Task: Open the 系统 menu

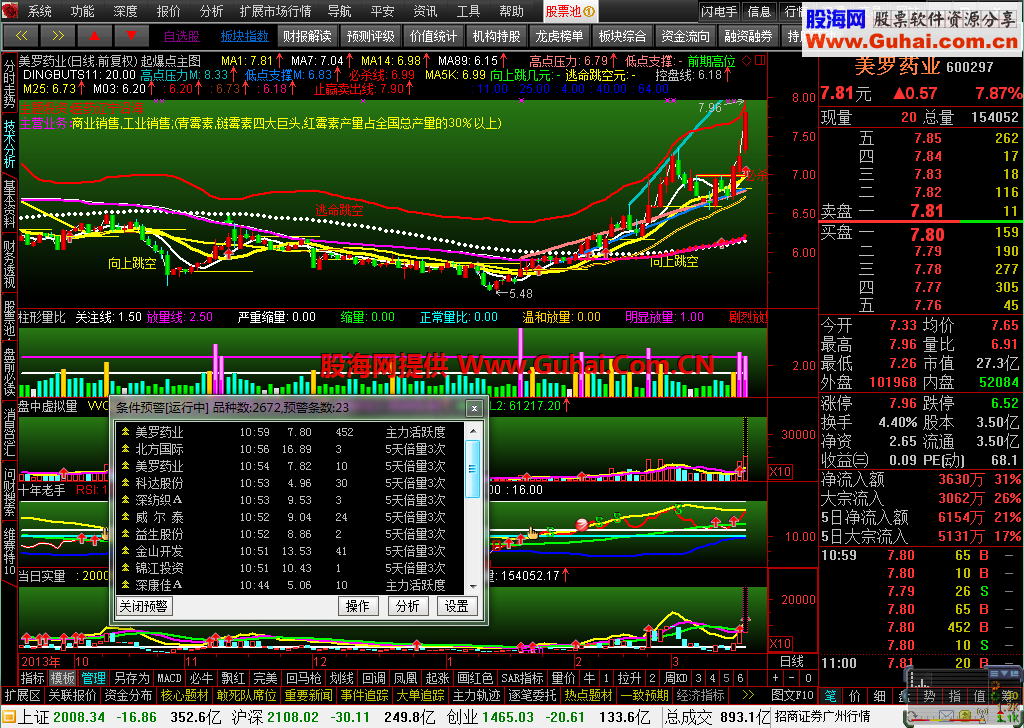Action: click(39, 11)
